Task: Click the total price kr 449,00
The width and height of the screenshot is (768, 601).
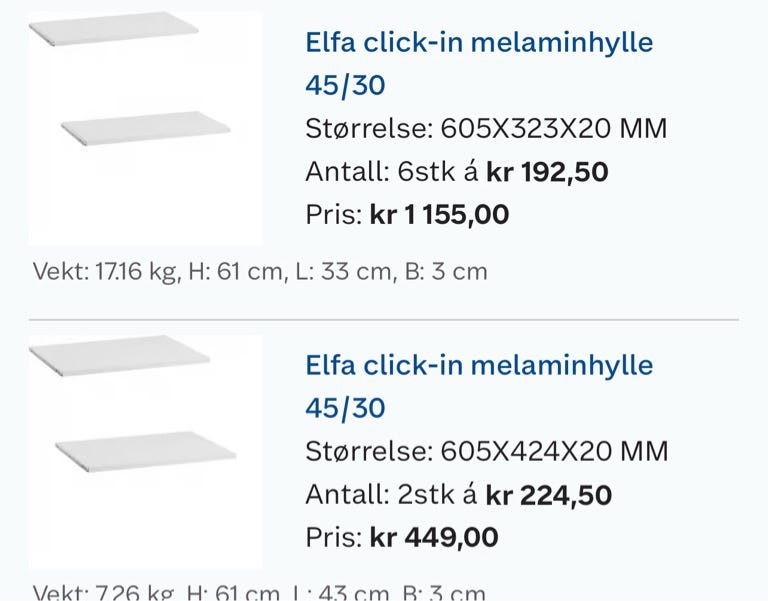Action: click(x=434, y=537)
